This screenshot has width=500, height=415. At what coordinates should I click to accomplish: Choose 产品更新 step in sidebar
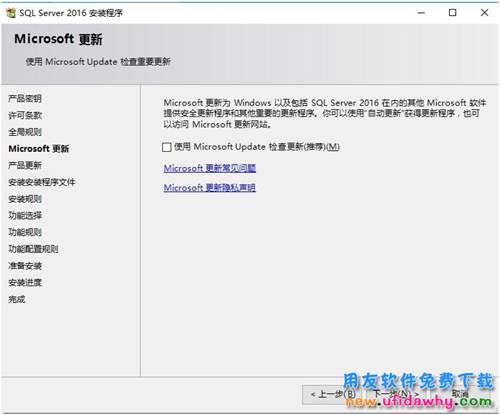(x=25, y=165)
